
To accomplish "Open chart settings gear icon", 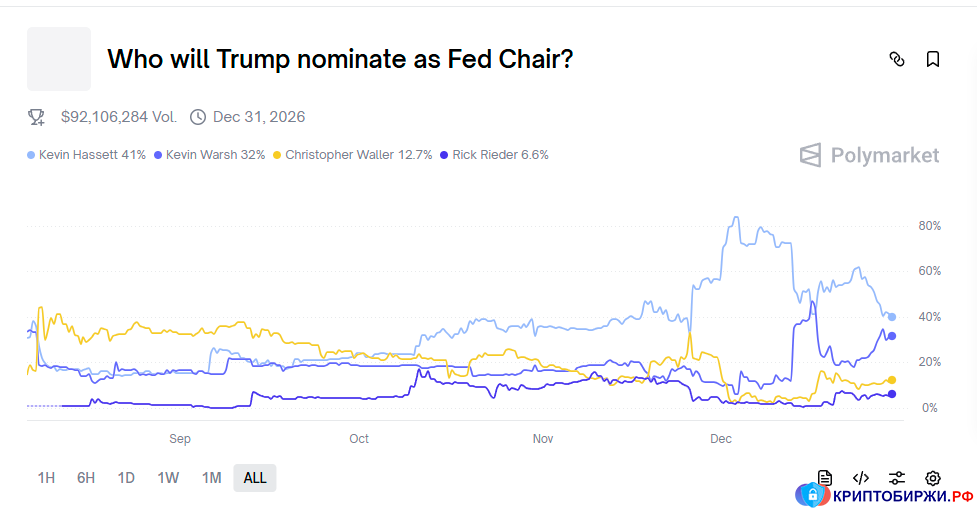I will point(933,478).
